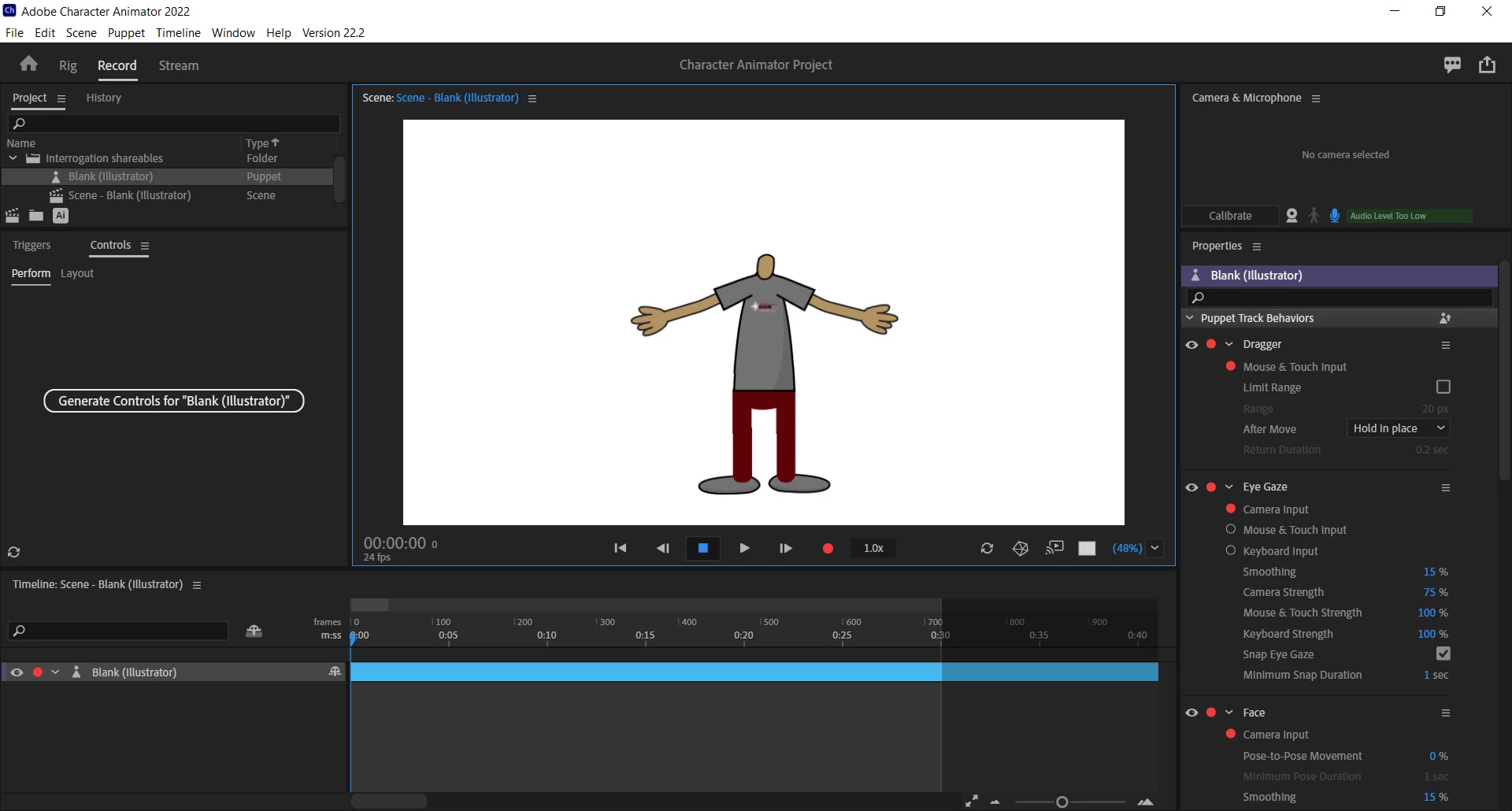Open the scene zoom percentage dropdown
1512x811 pixels.
1154,548
